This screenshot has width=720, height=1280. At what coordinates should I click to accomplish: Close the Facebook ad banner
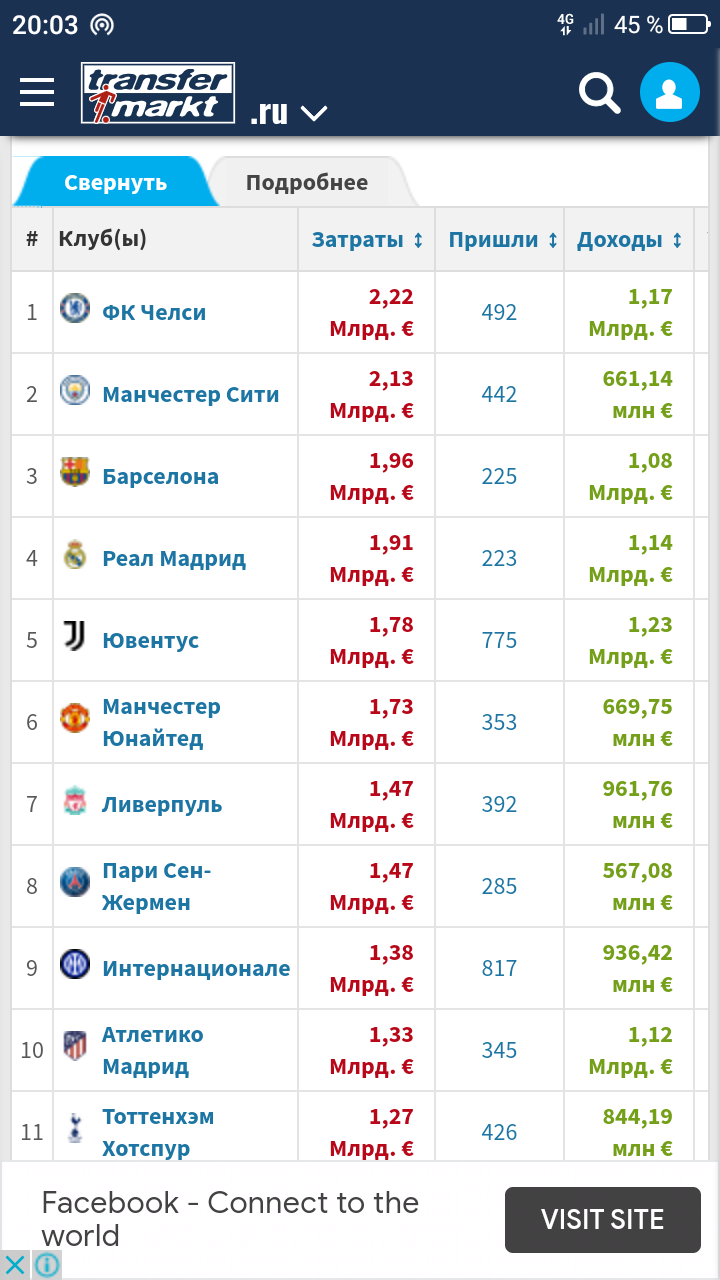[x=16, y=1265]
